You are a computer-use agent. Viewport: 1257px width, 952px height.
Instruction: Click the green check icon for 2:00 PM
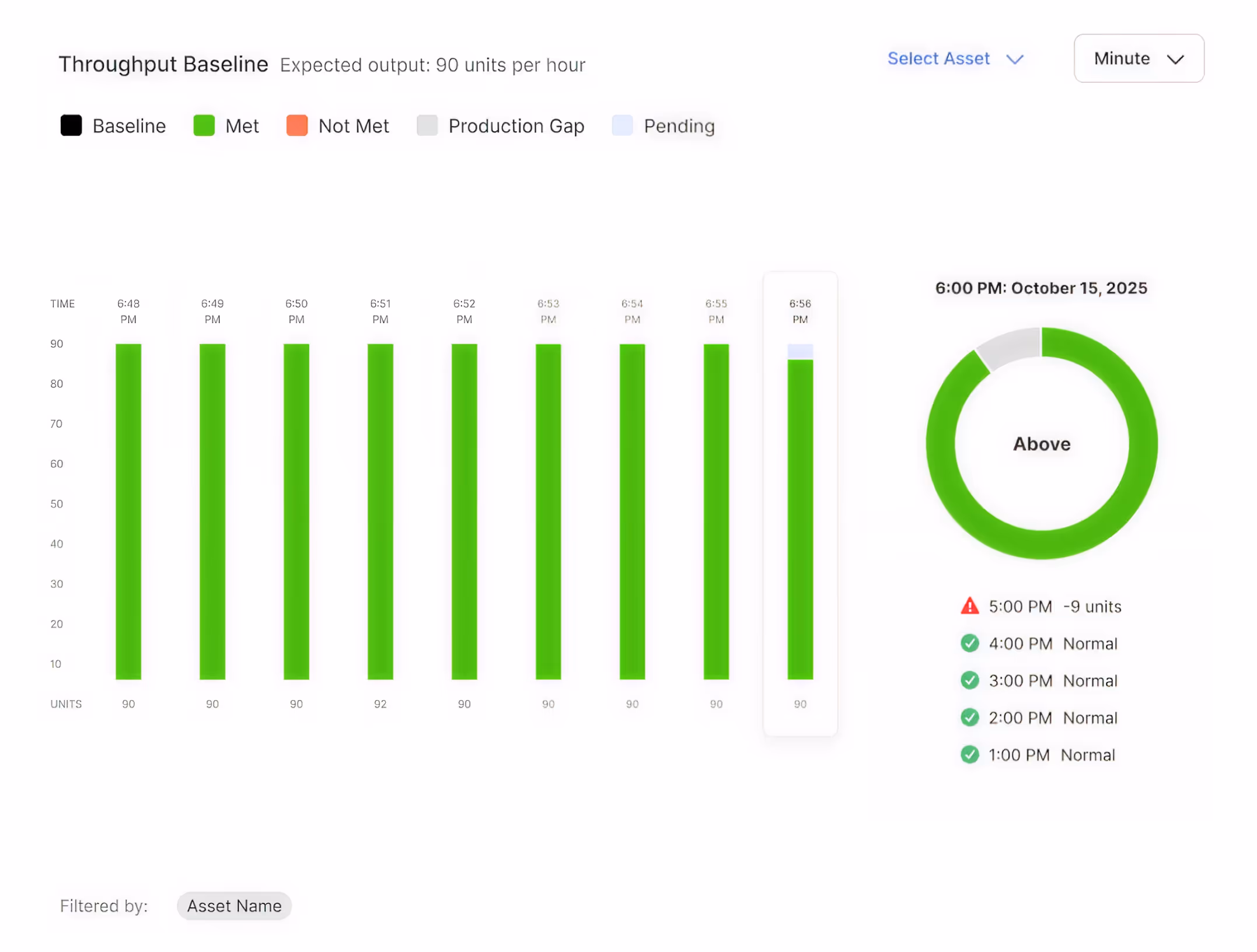pos(969,717)
